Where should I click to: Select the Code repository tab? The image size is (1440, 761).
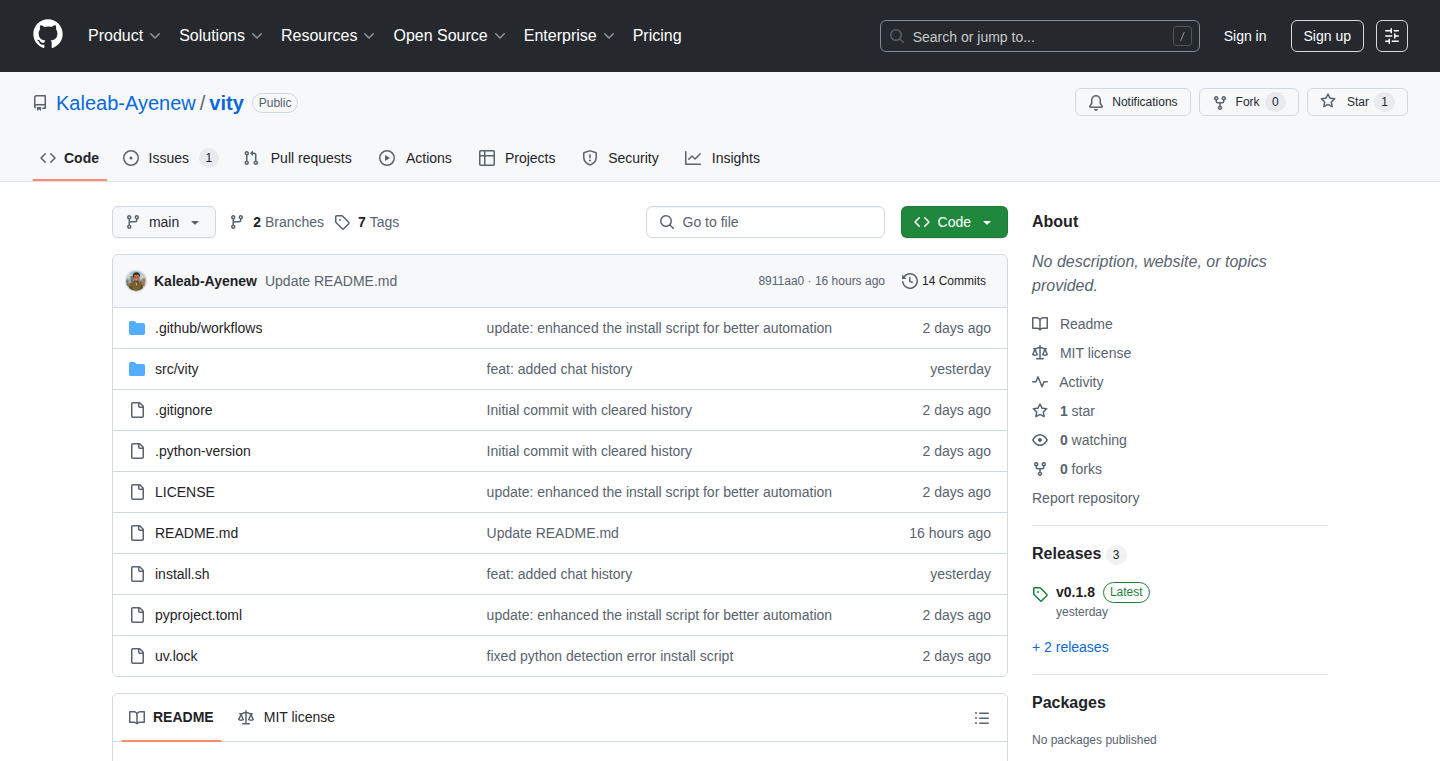coord(70,158)
